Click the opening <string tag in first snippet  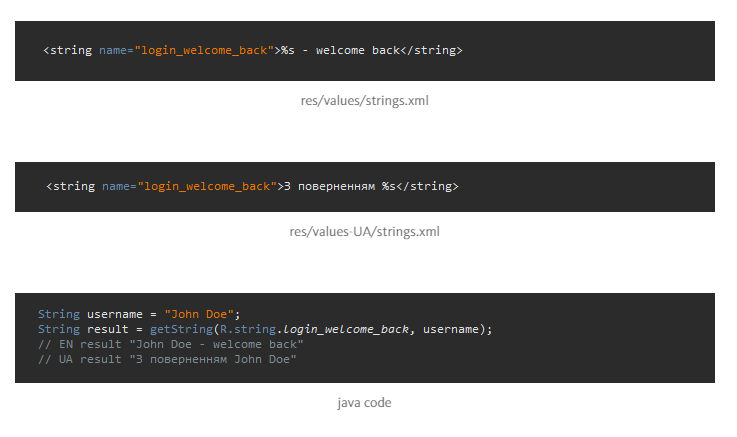pyautogui.click(x=68, y=50)
